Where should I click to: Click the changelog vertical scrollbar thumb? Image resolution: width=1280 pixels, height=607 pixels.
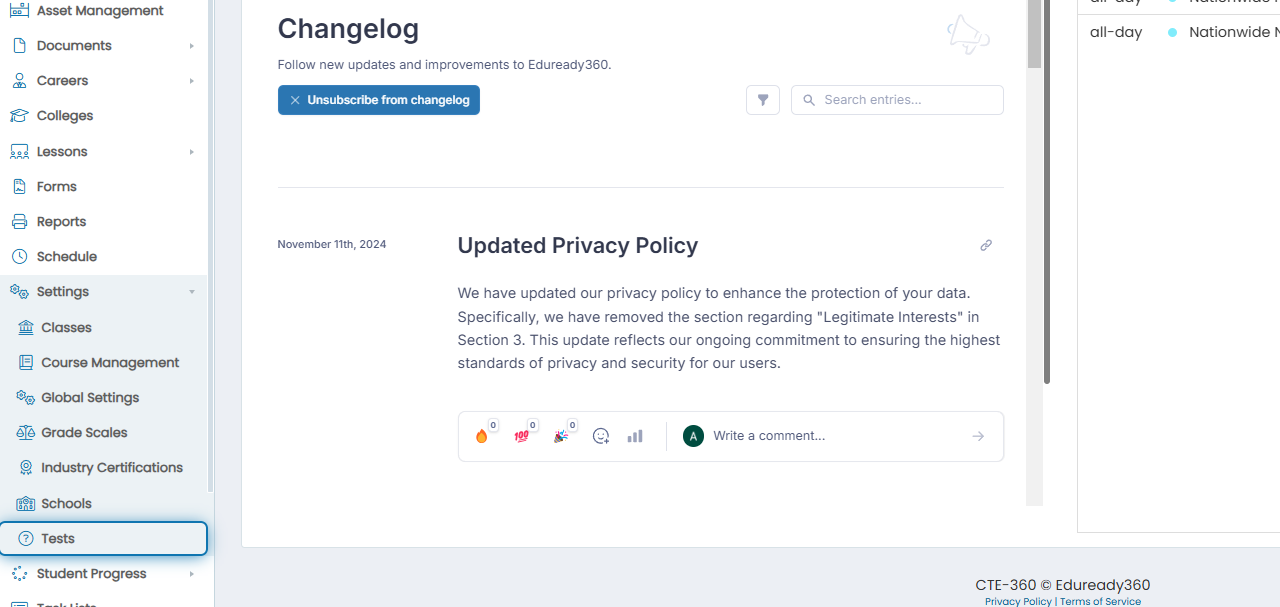coord(1034,34)
